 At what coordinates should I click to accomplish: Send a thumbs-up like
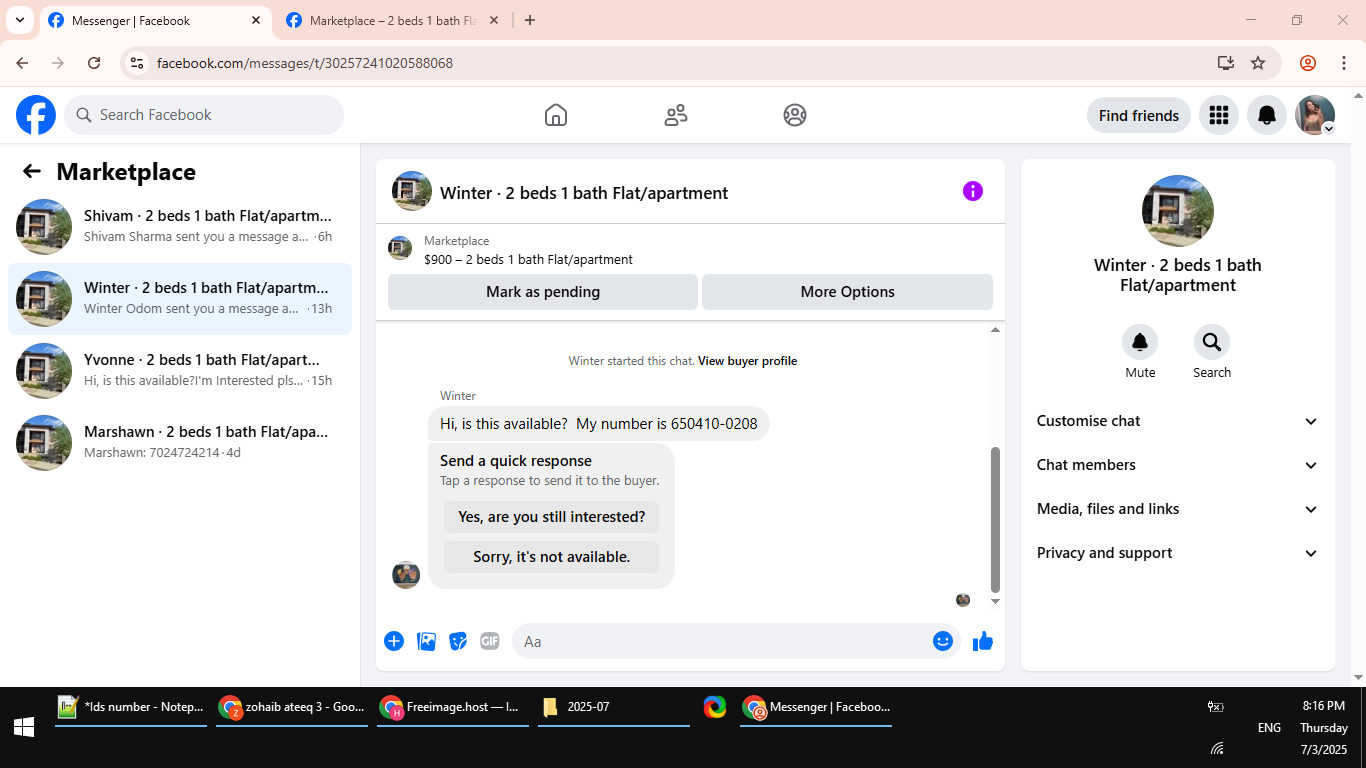[x=983, y=641]
